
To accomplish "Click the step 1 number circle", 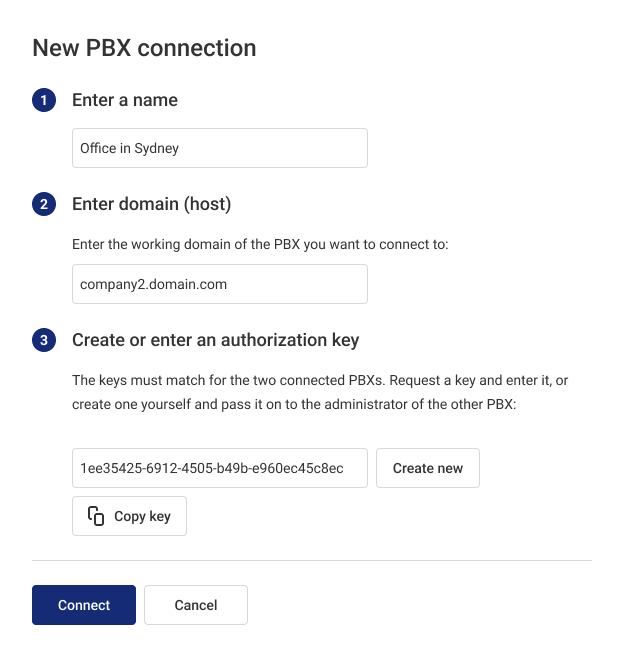I will tap(44, 100).
